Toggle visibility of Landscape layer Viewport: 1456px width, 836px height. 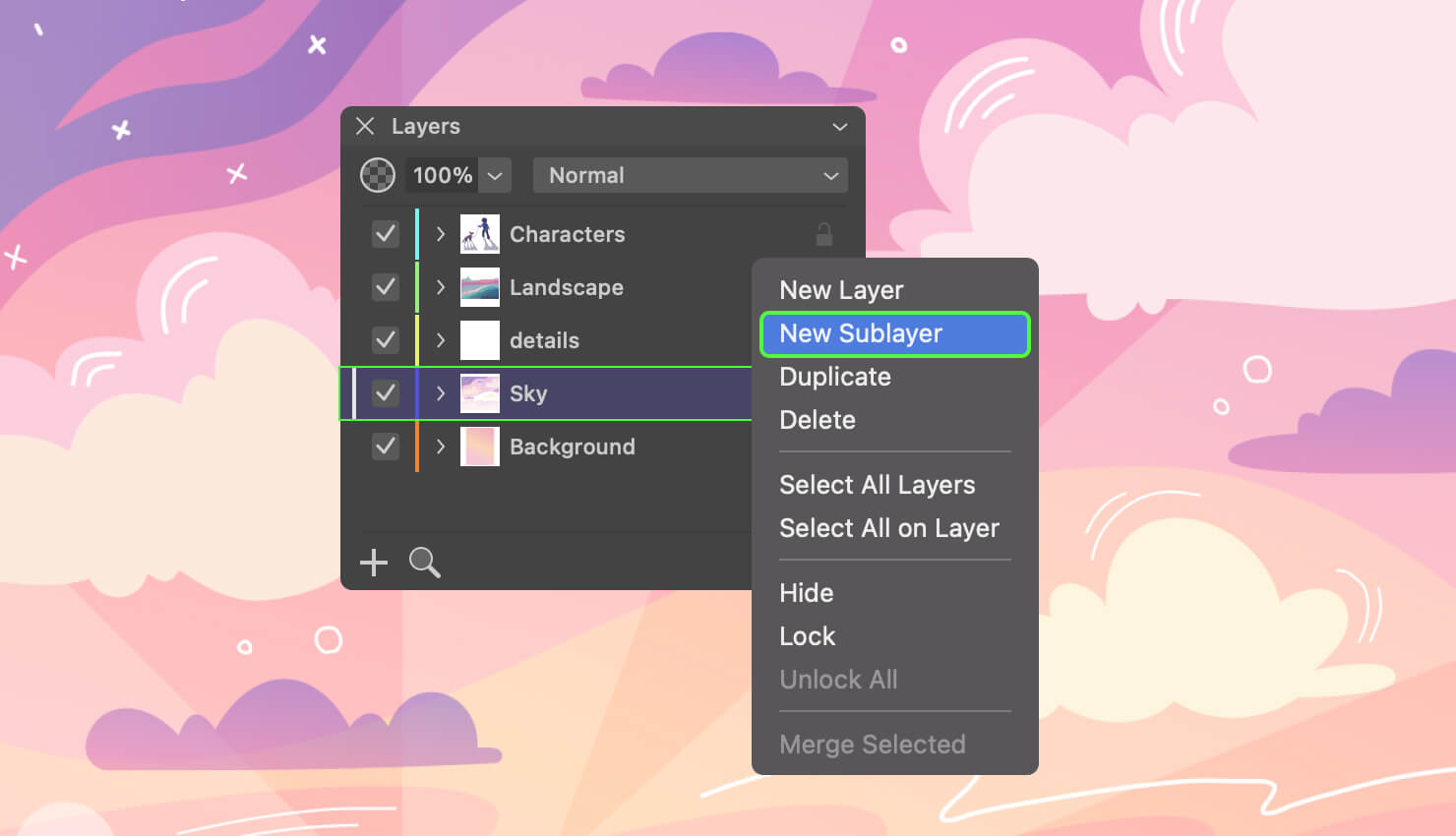pos(386,287)
